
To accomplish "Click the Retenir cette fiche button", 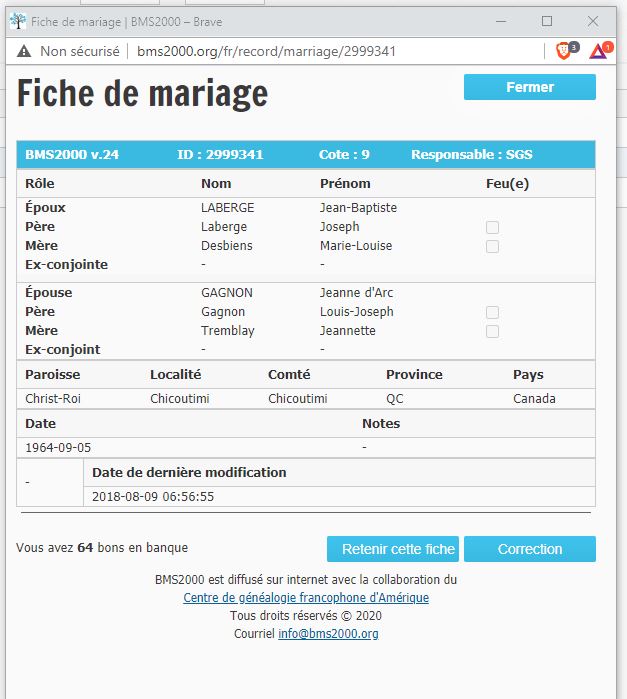I will tap(393, 549).
